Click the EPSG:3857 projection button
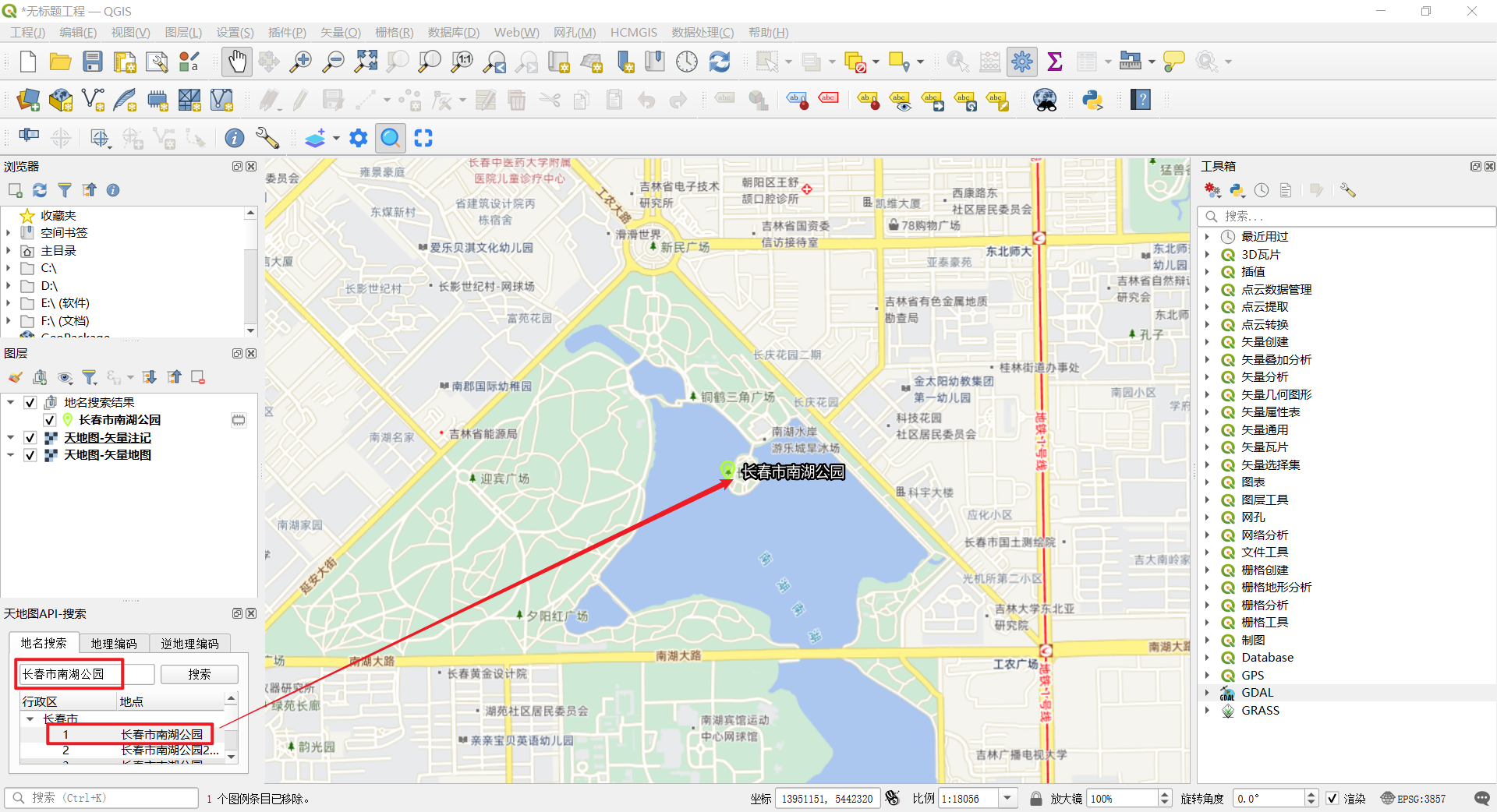Viewport: 1497px width, 812px height. click(1414, 798)
